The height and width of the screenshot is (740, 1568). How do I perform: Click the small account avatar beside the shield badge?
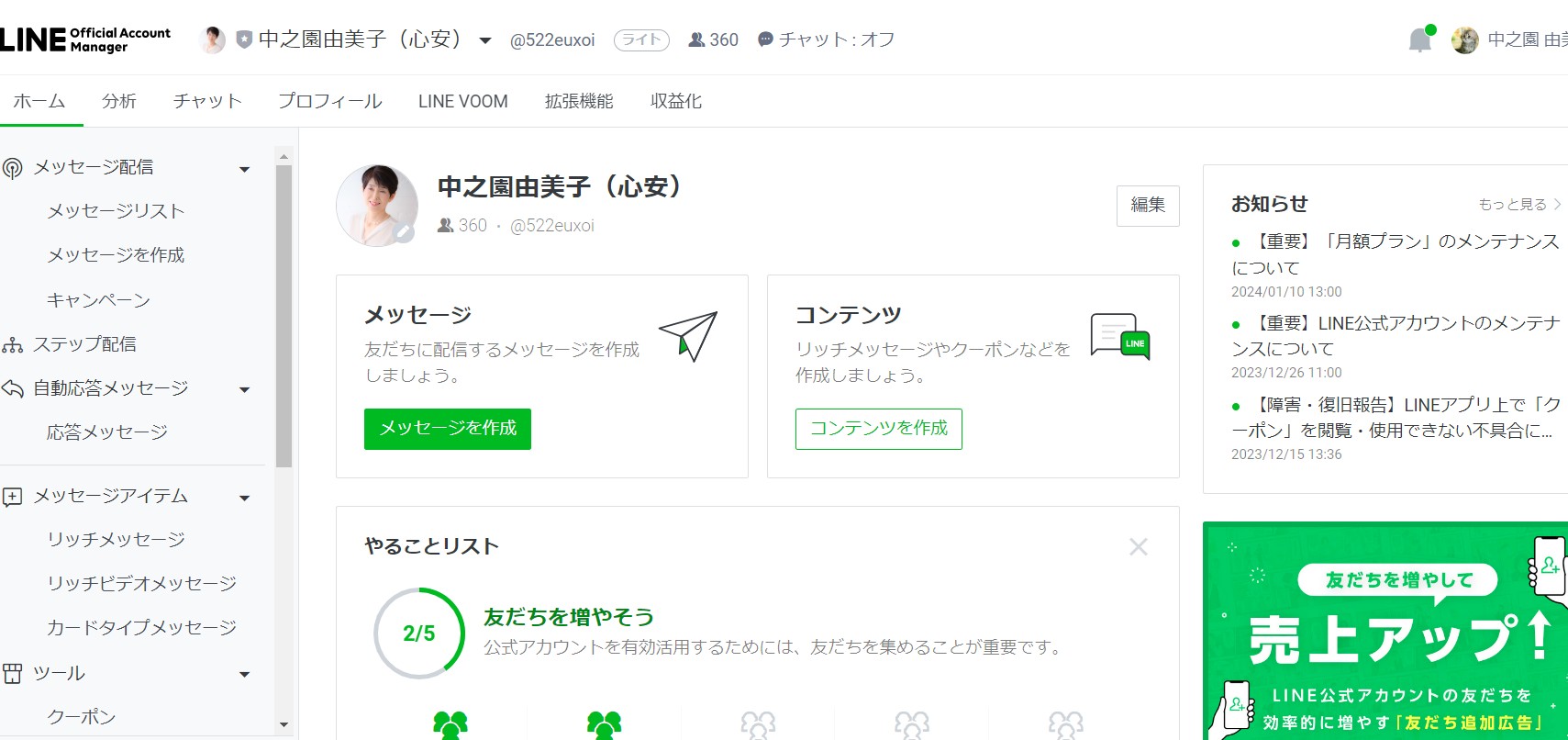point(212,39)
